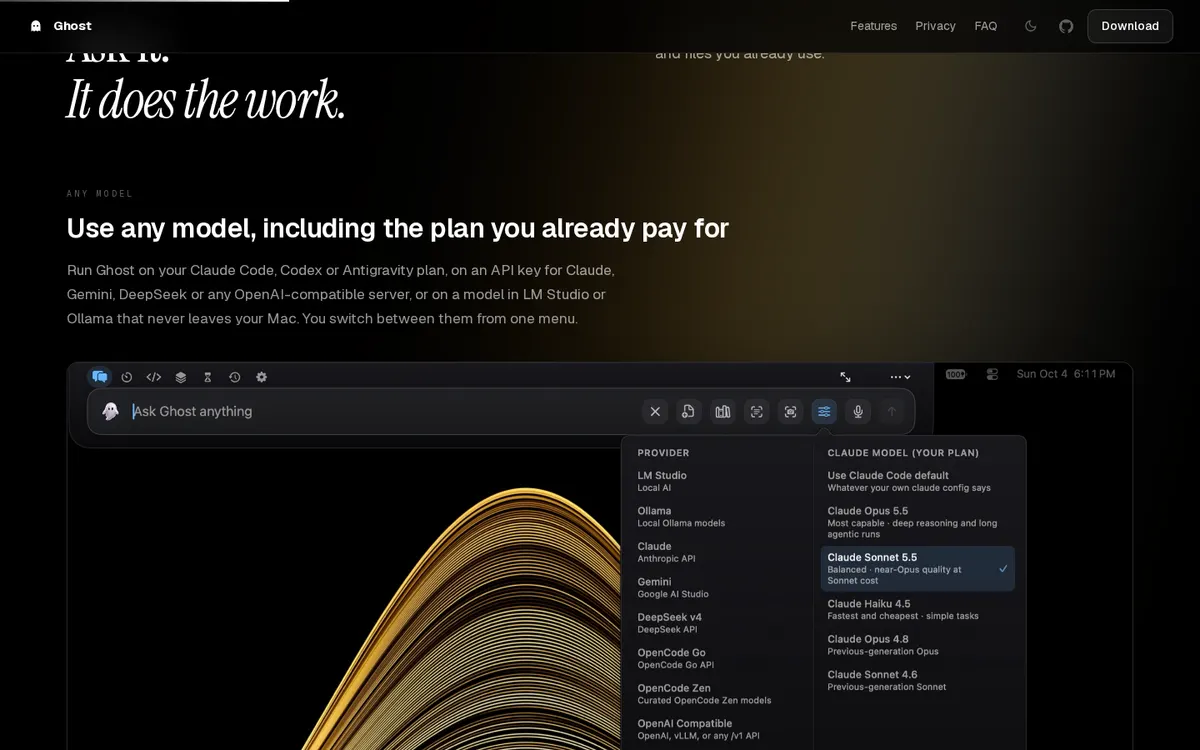Open the settings gear in Ghost toolbar
The height and width of the screenshot is (750, 1200).
[261, 377]
